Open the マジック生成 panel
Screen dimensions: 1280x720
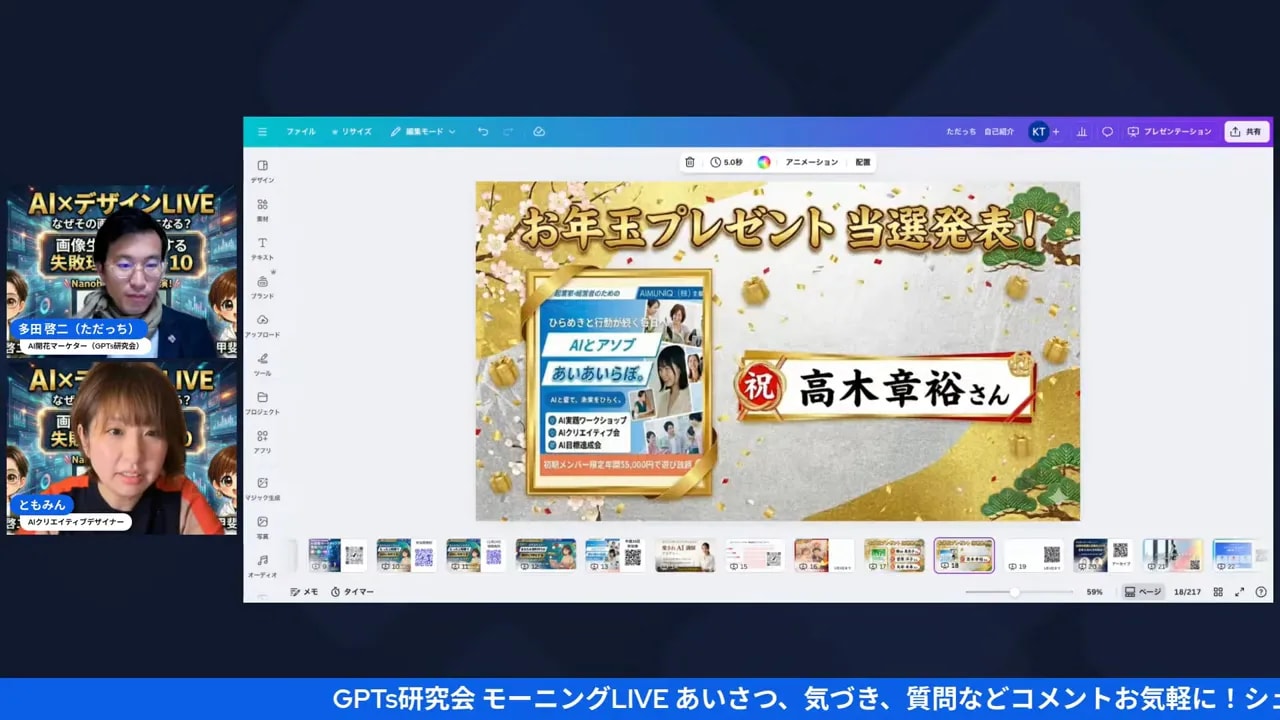click(262, 490)
